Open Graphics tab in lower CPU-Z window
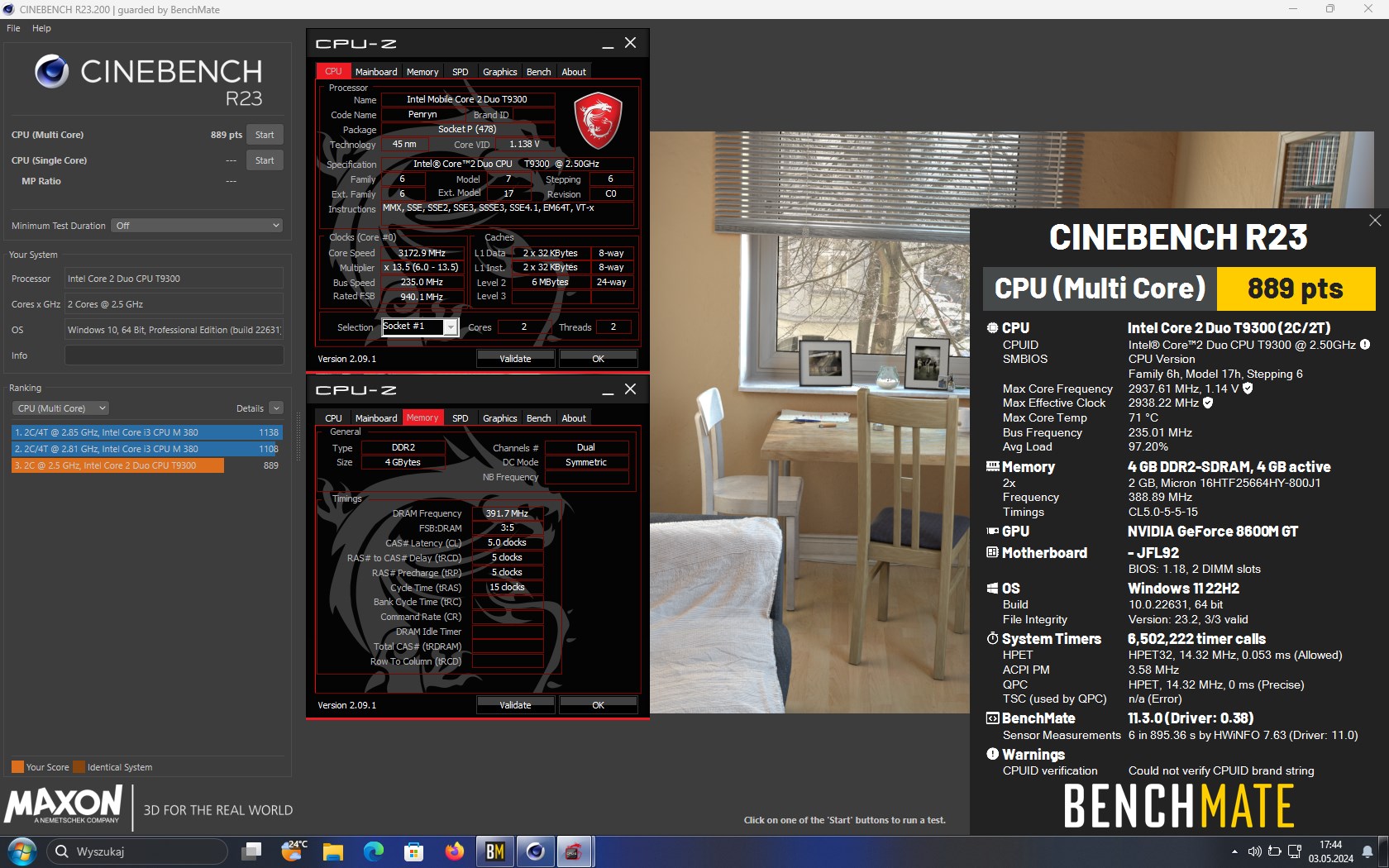The height and width of the screenshot is (868, 1389). coord(500,418)
